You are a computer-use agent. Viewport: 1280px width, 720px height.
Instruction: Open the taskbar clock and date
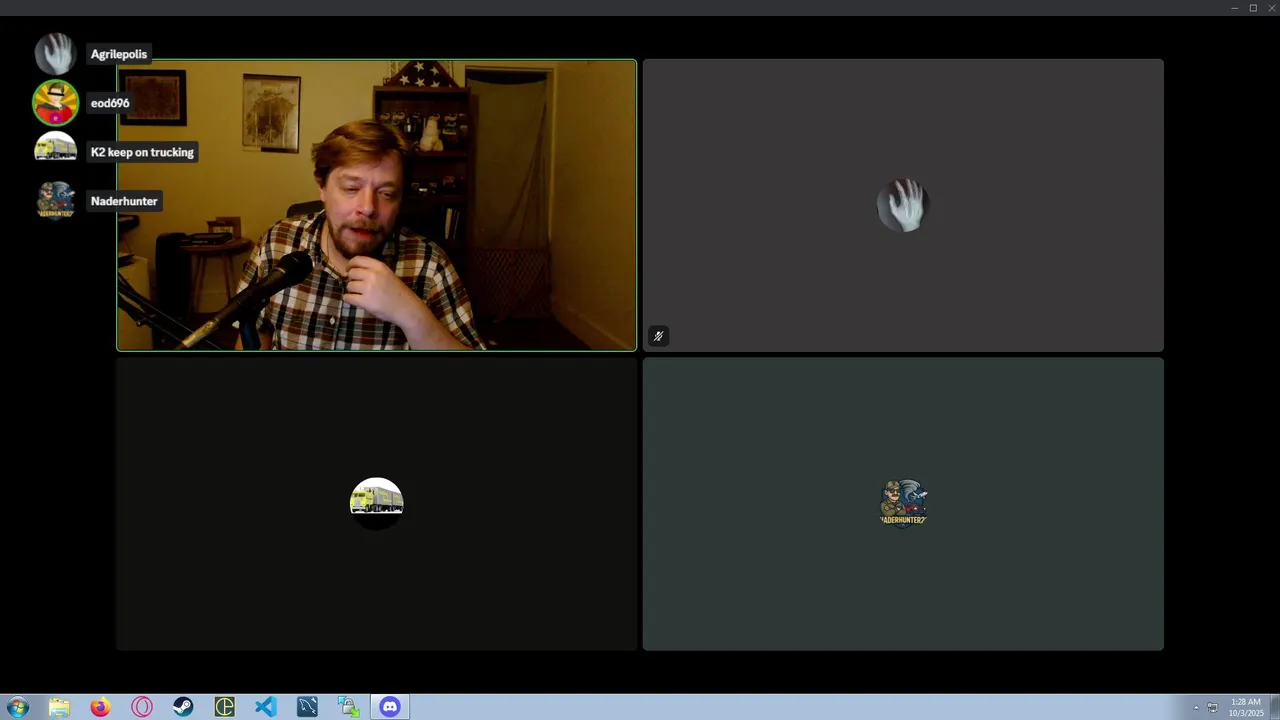point(1246,707)
